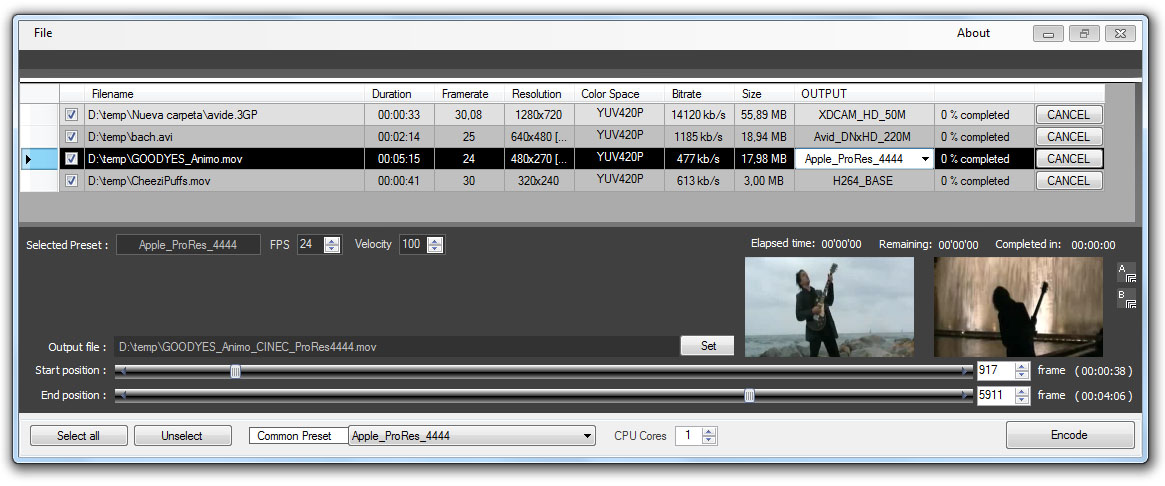Screen dimensions: 1165x486
Task: Sort the file list by Duration column
Action: tap(392, 94)
